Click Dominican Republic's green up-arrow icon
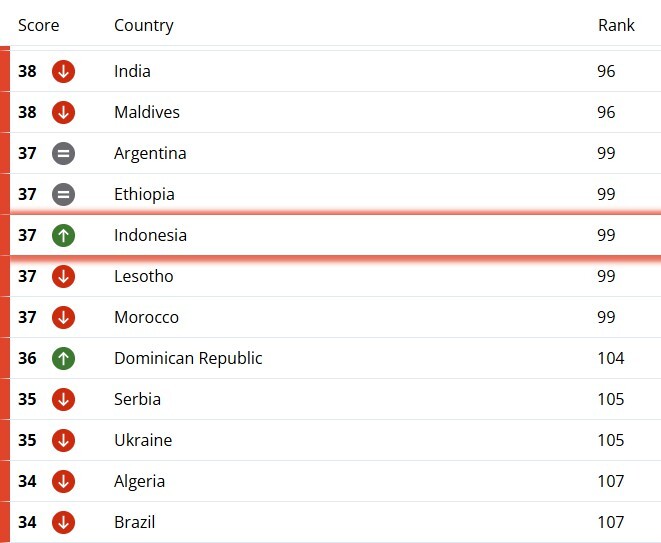The height and width of the screenshot is (543, 661). [63, 358]
